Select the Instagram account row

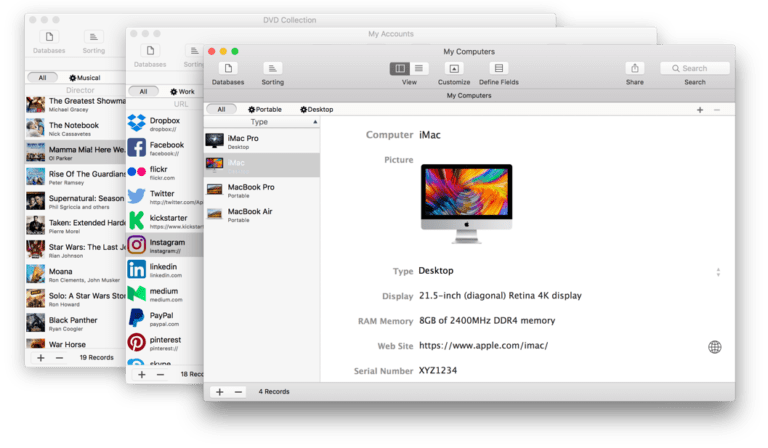pos(165,245)
